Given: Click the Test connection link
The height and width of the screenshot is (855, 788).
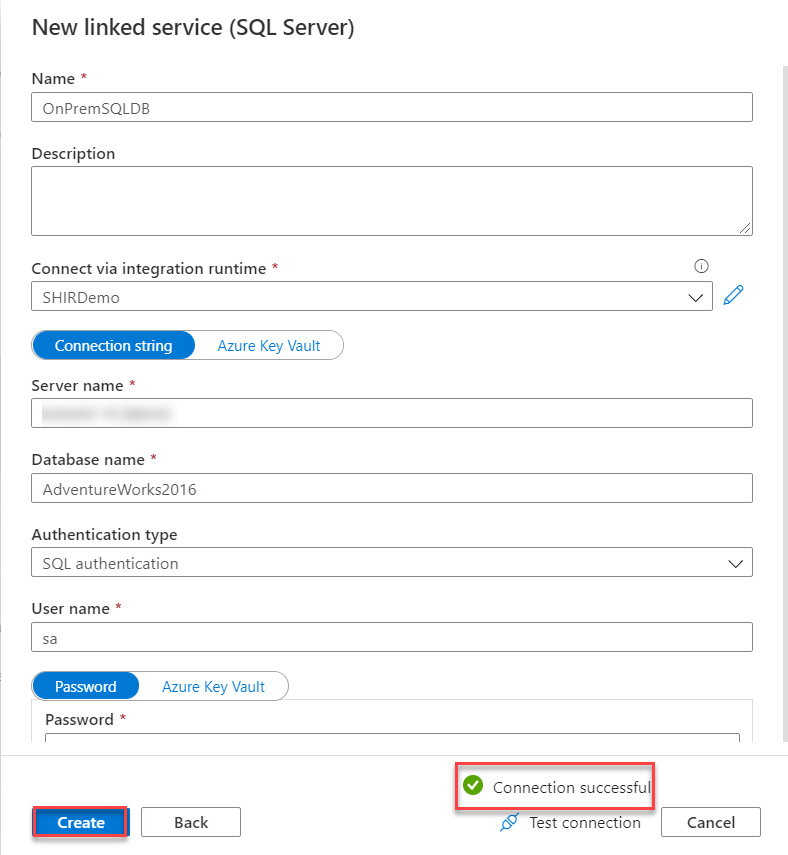Looking at the screenshot, I should coord(583,822).
